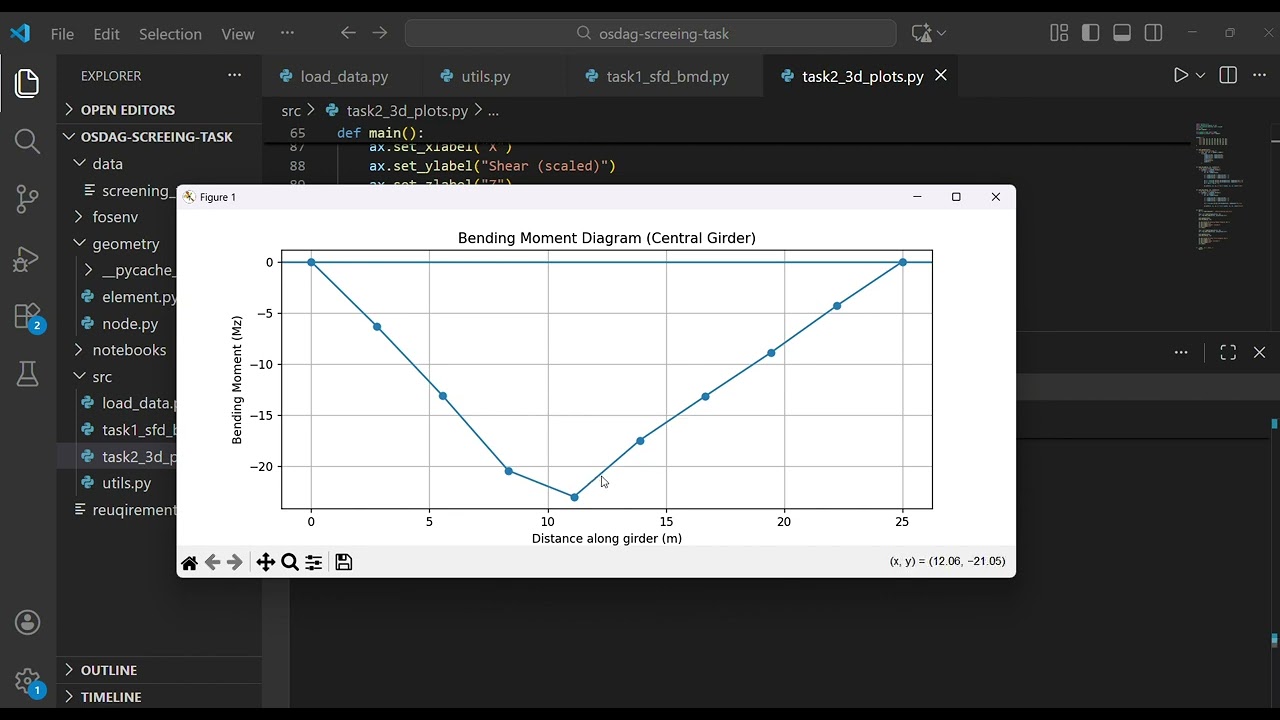Open the Explorer view in activity bar
The image size is (1280, 720).
28,83
